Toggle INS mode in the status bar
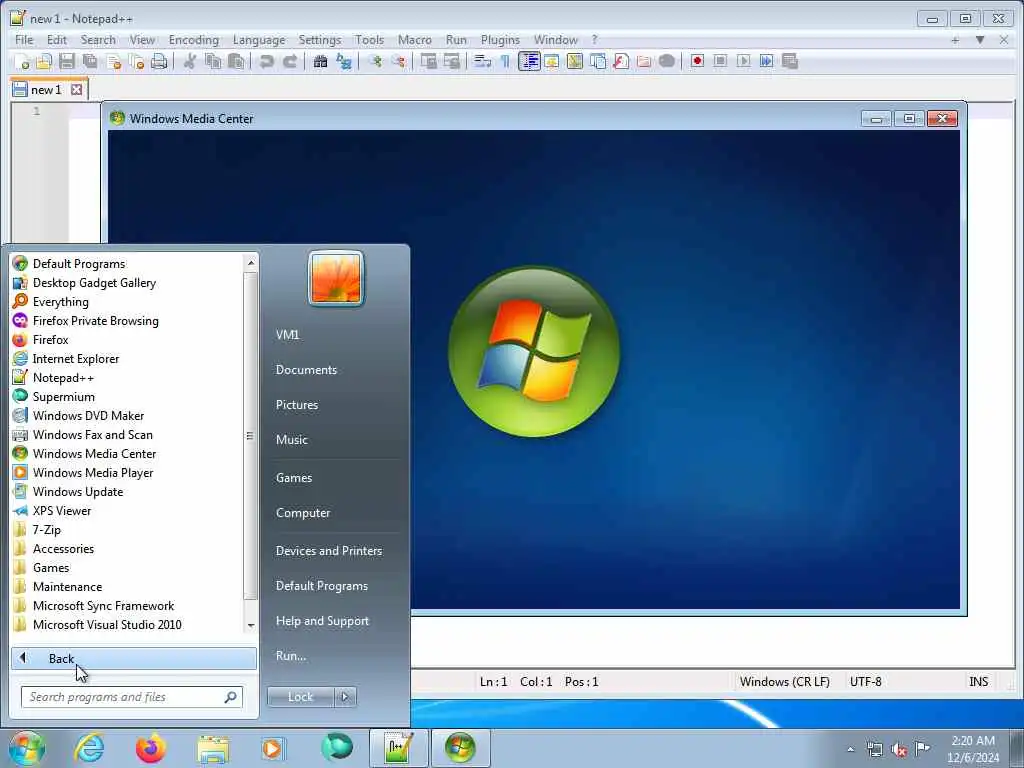 pyautogui.click(x=978, y=682)
